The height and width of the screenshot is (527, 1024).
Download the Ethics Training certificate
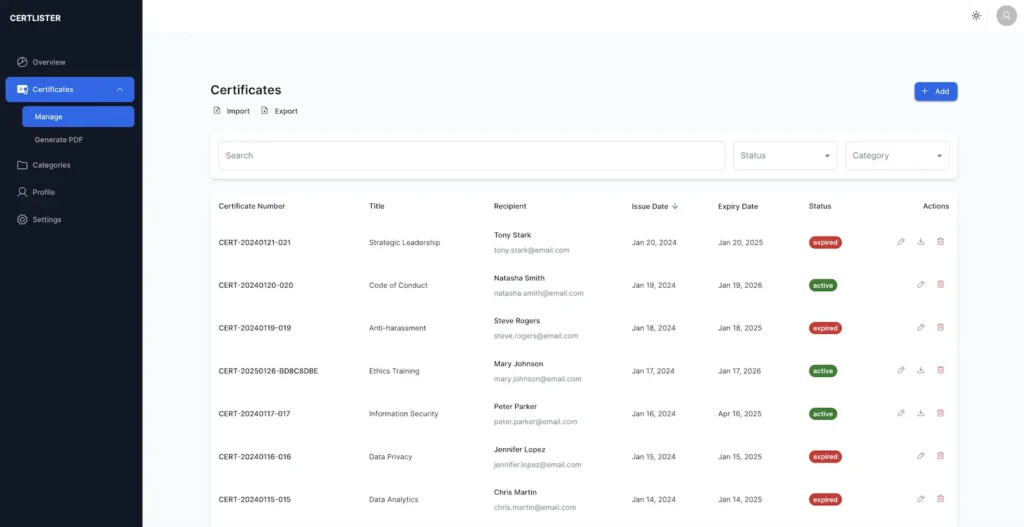coord(921,370)
